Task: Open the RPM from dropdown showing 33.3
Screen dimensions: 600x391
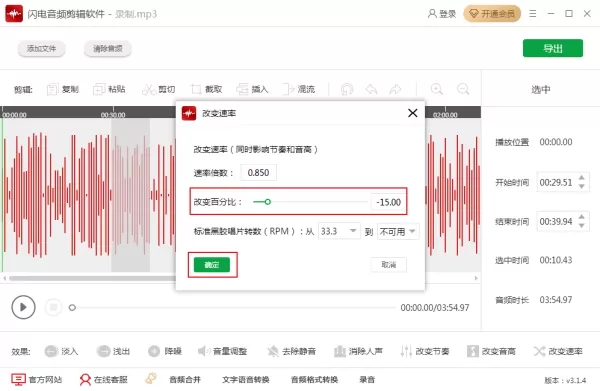Action: (x=339, y=231)
